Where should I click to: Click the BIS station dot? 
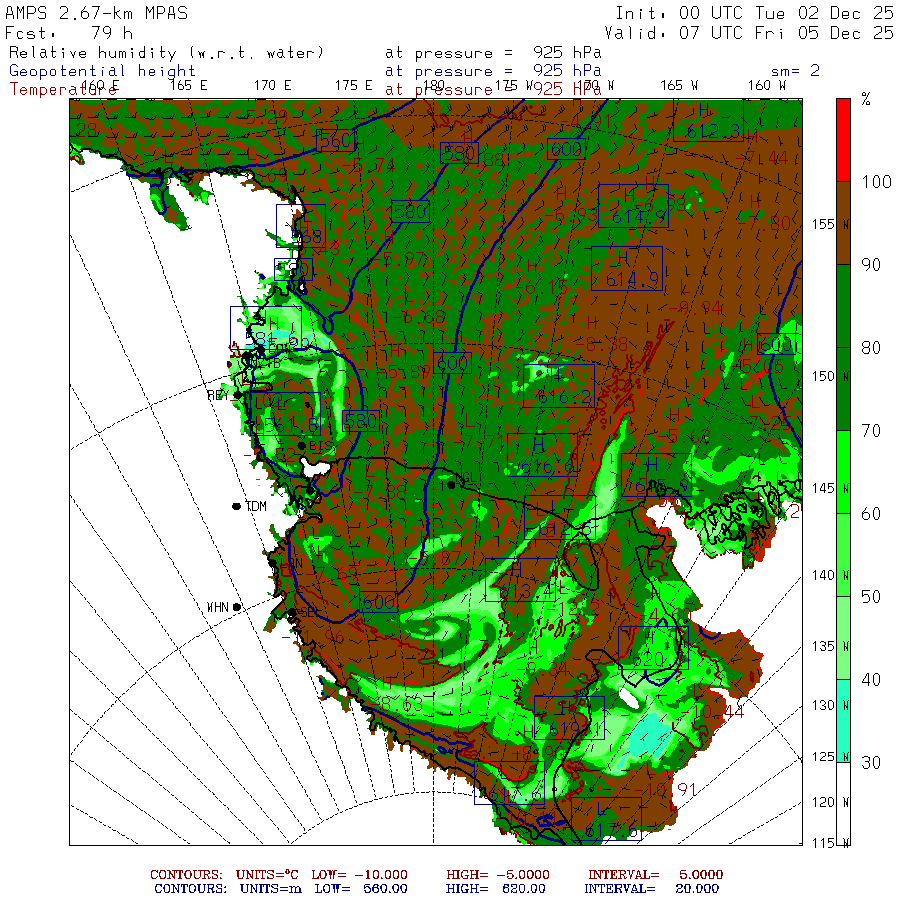tap(301, 445)
